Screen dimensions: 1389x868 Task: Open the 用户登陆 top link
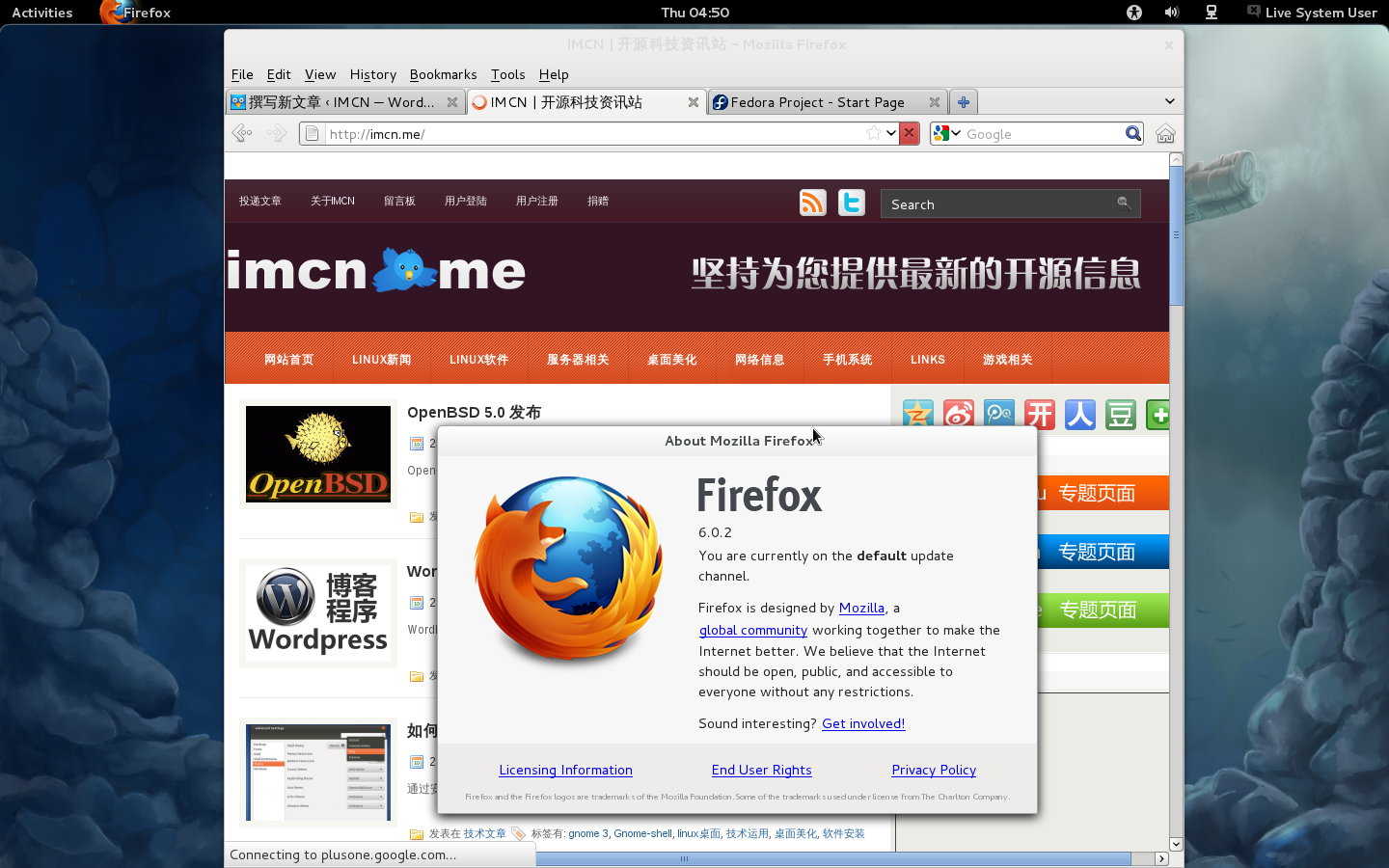[x=466, y=201]
